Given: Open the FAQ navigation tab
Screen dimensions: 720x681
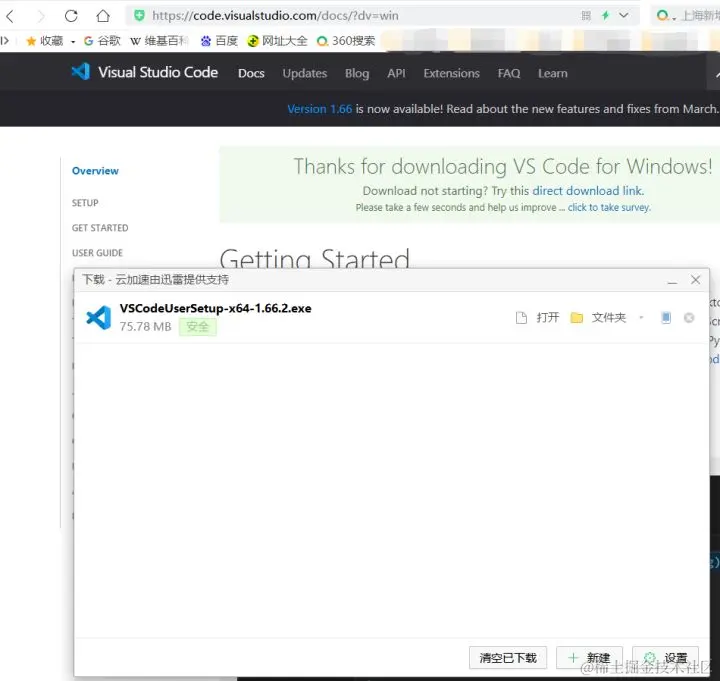Looking at the screenshot, I should pos(509,73).
